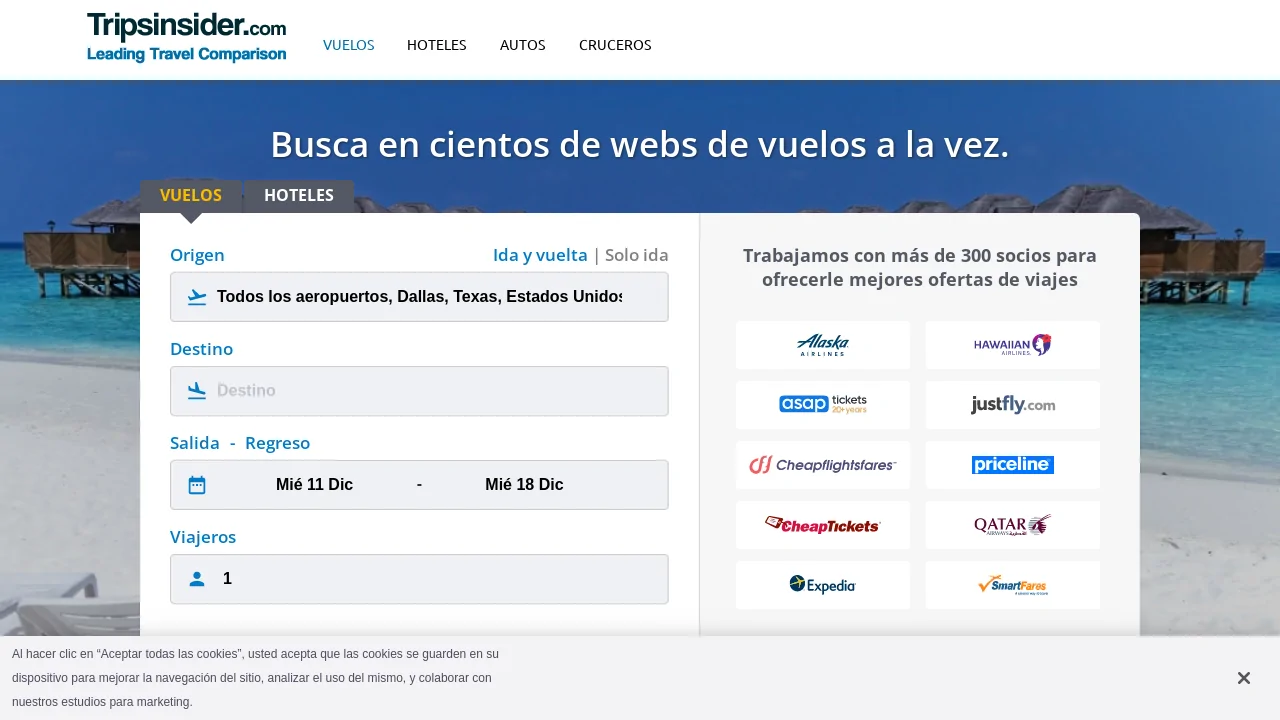Viewport: 1280px width, 720px height.
Task: Click the Destino input field
Action: [430, 391]
